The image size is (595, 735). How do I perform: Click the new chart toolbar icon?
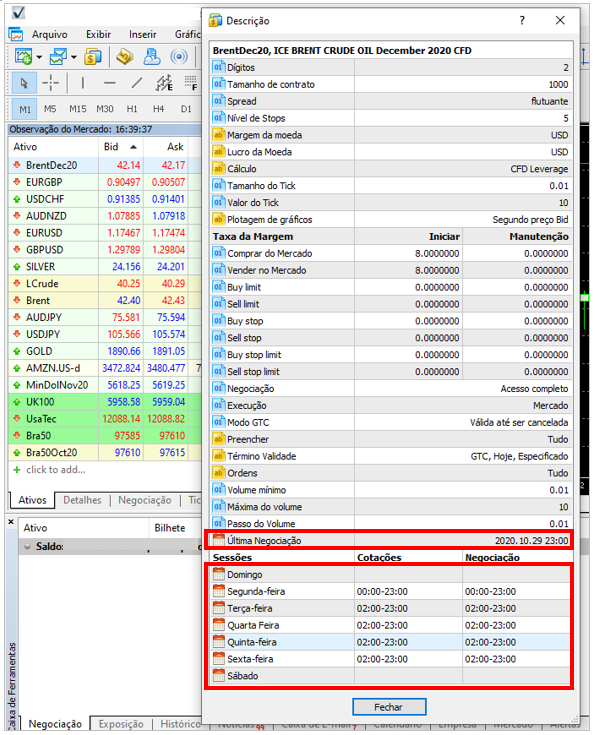23,57
